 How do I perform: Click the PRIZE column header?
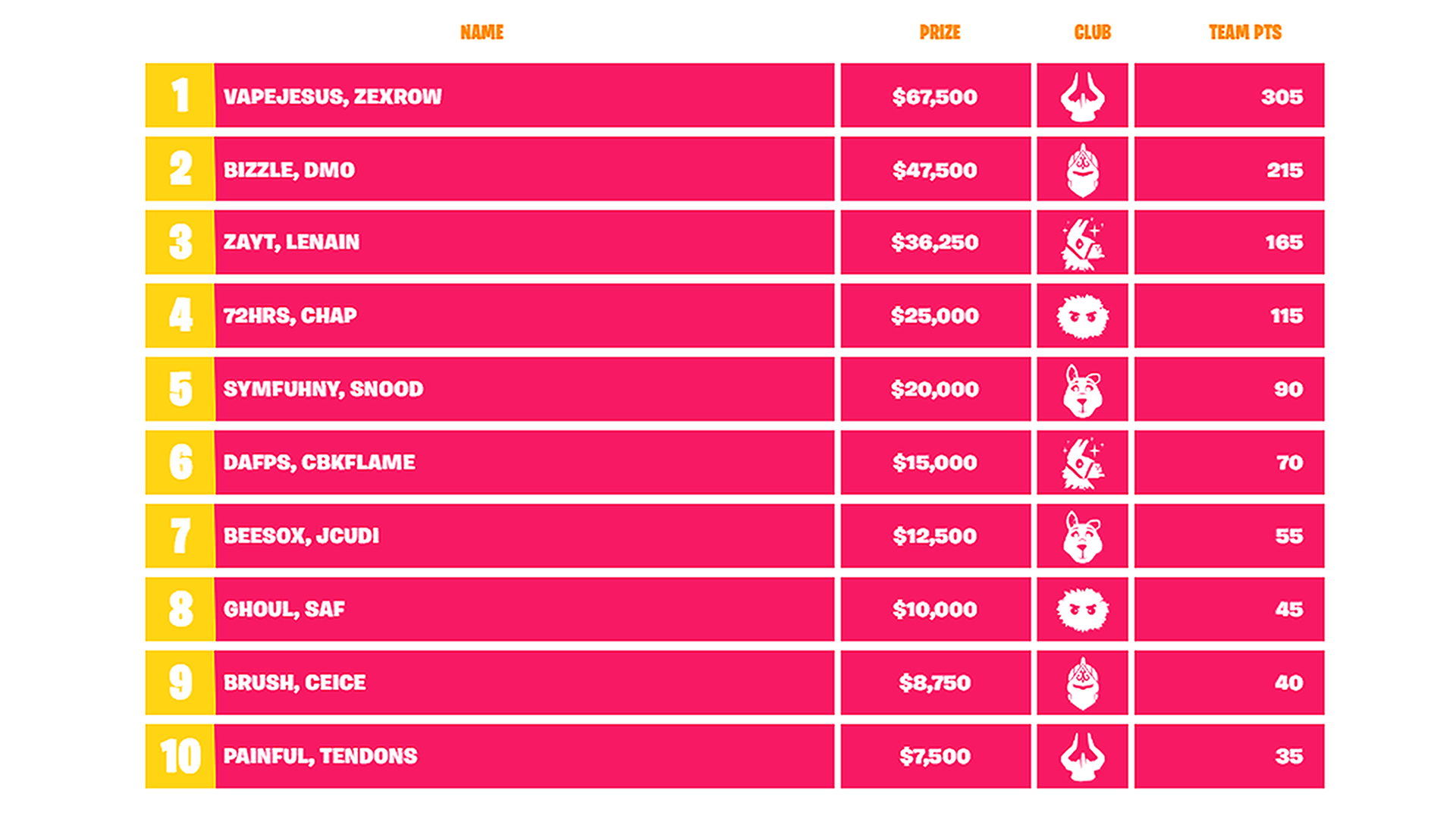(x=940, y=33)
